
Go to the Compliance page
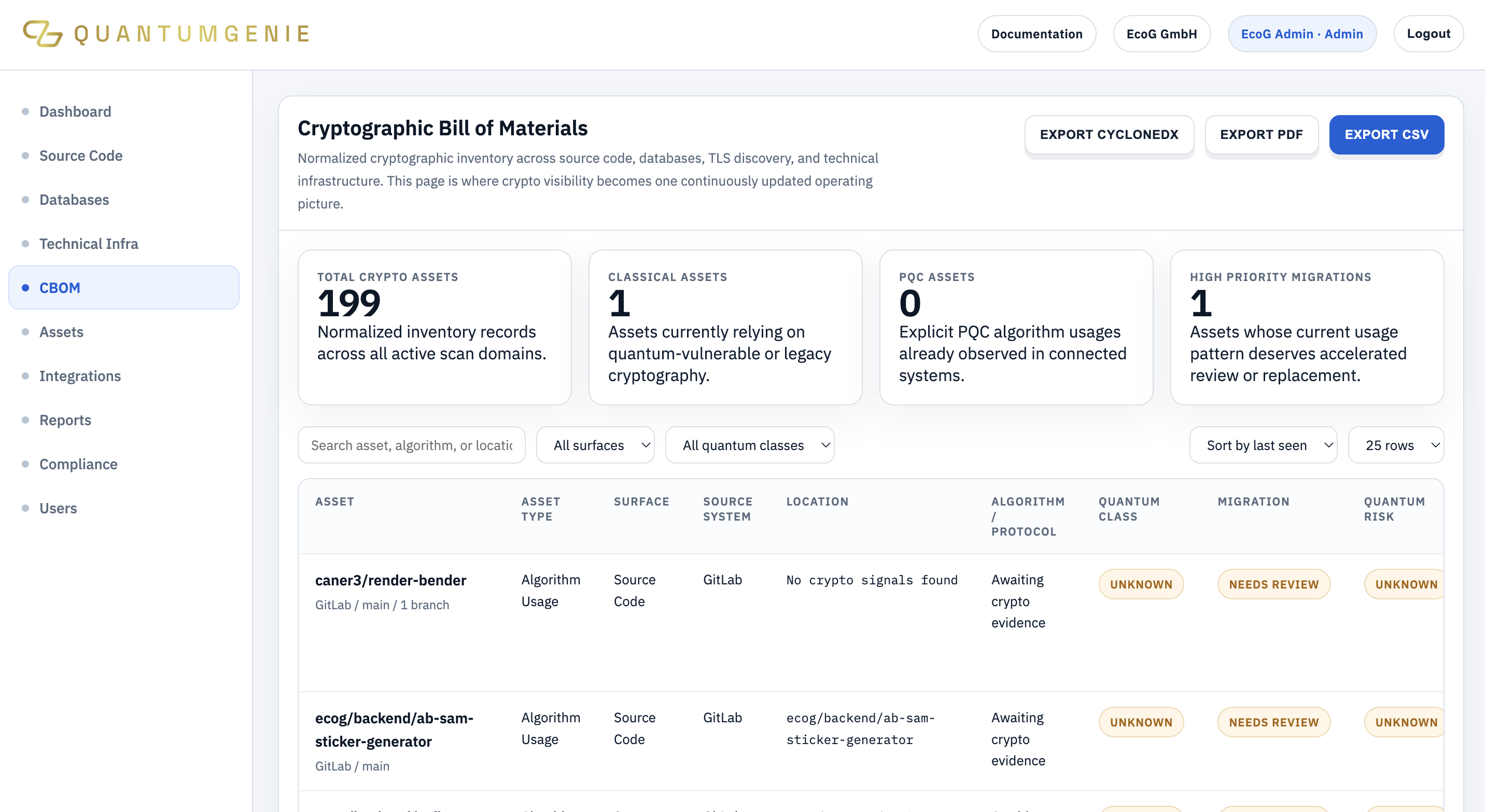click(78, 464)
